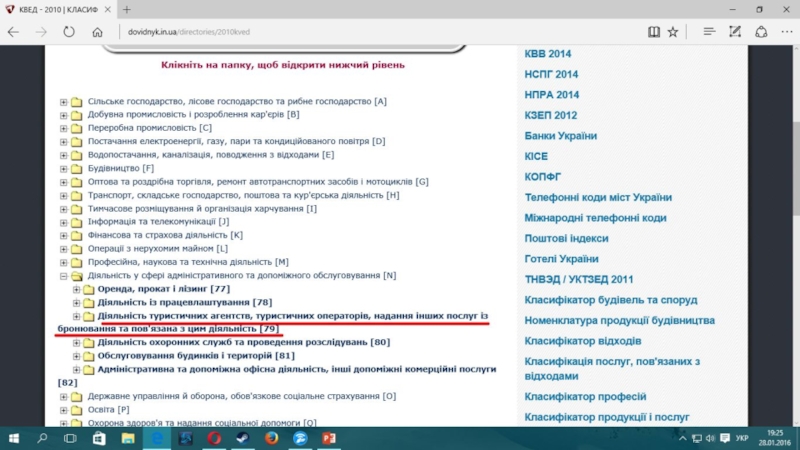Image resolution: width=800 pixels, height=450 pixels.
Task: Open Opera browser from taskbar
Action: [x=214, y=438]
